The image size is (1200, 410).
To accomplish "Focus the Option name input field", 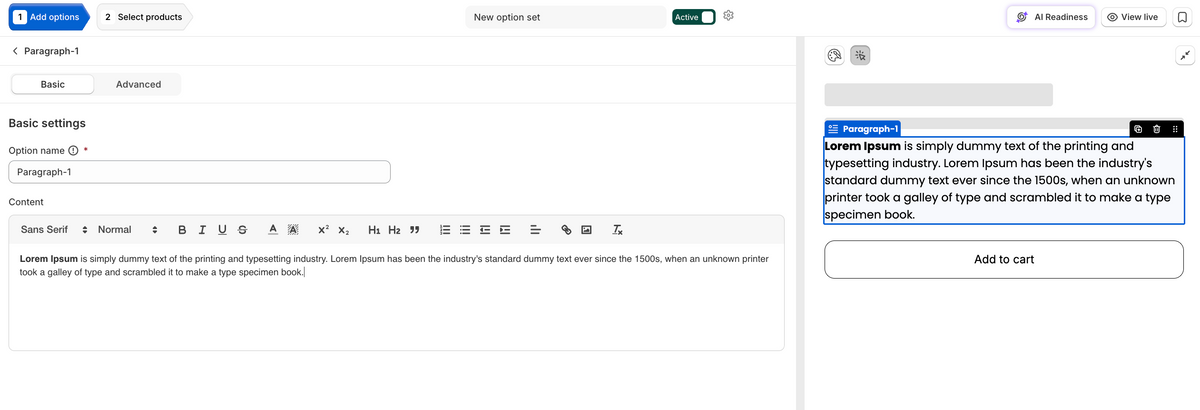I will 199,172.
